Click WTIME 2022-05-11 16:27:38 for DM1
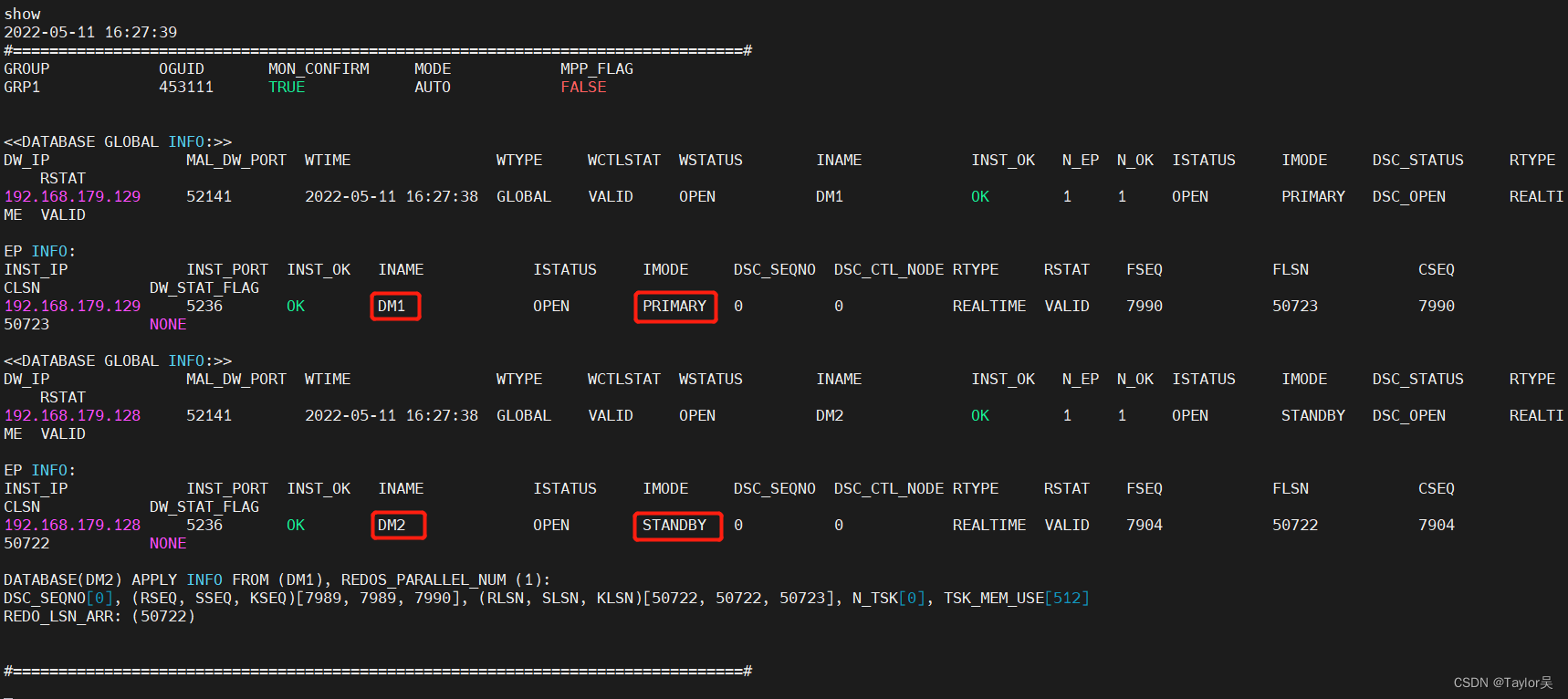1568x699 pixels. point(392,197)
